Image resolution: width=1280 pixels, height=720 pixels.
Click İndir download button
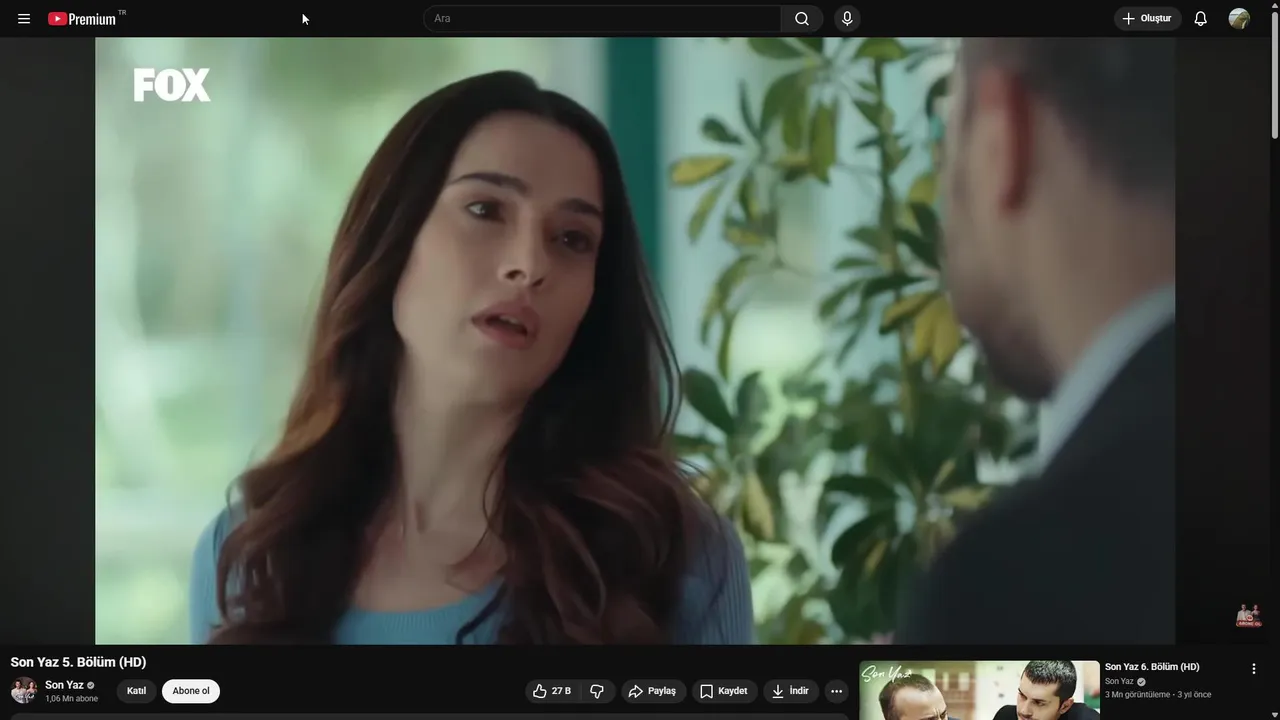coord(790,691)
